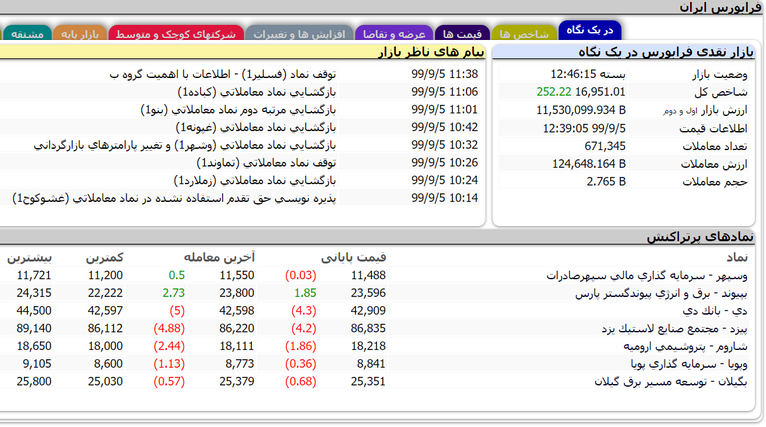Click closing price 11,488
Image resolution: width=766 pixels, height=427 pixels.
click(368, 276)
